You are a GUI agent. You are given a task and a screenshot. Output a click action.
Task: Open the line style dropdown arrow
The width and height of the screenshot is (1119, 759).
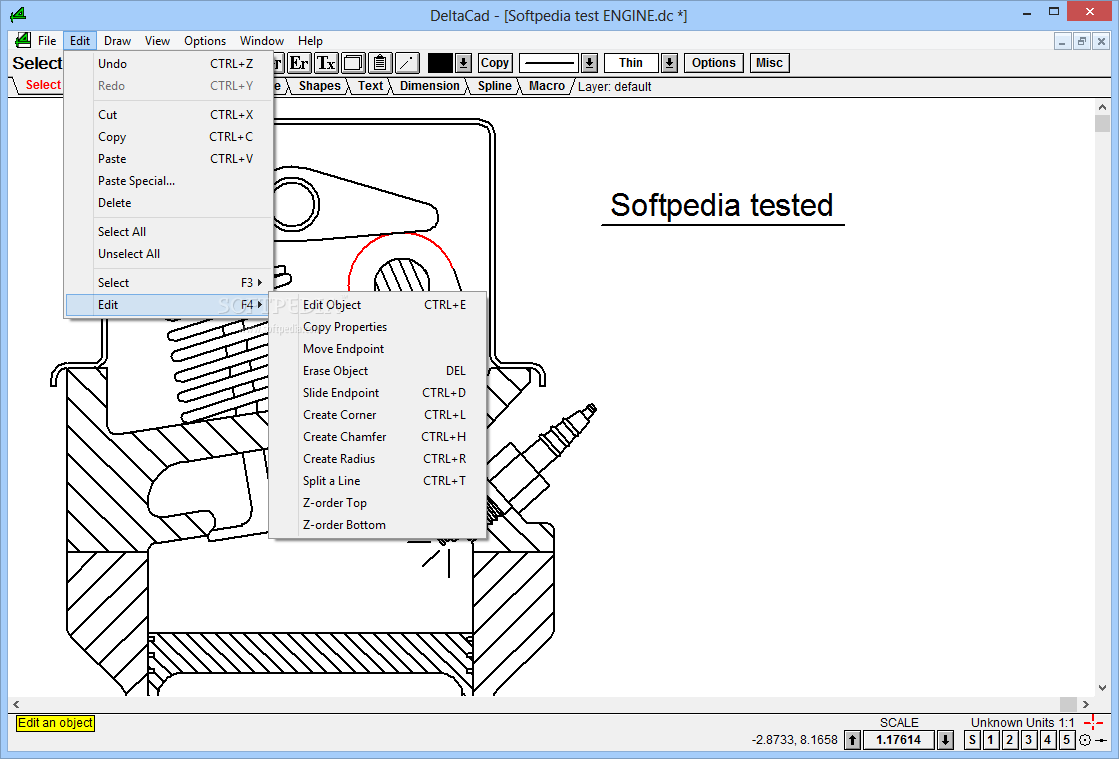(x=589, y=63)
